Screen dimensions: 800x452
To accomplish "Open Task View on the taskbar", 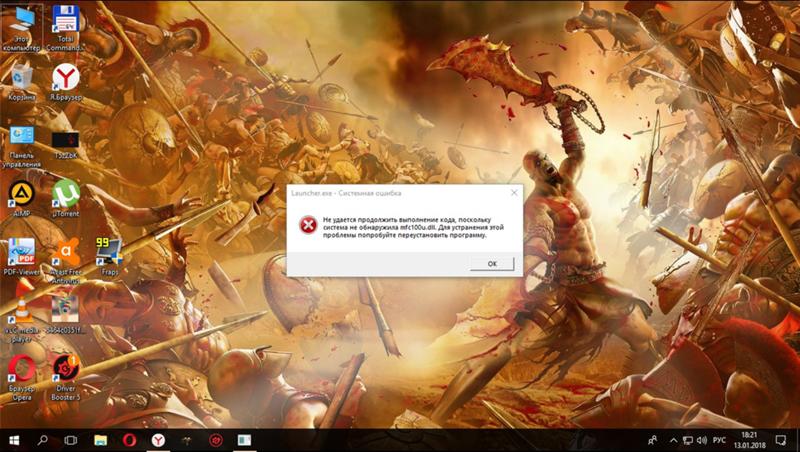I will point(71,440).
